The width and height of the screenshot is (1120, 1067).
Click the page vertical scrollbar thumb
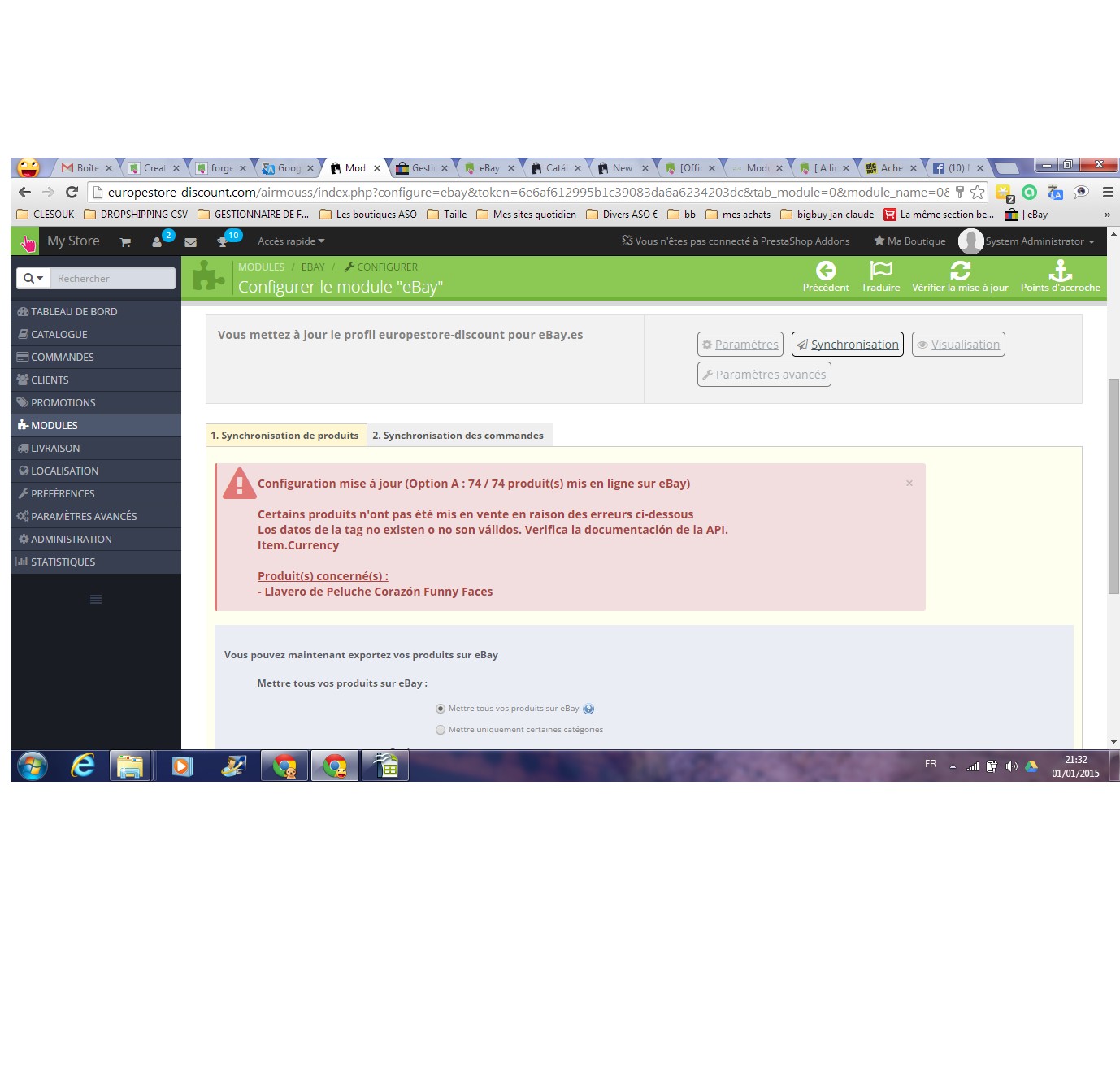1113,486
